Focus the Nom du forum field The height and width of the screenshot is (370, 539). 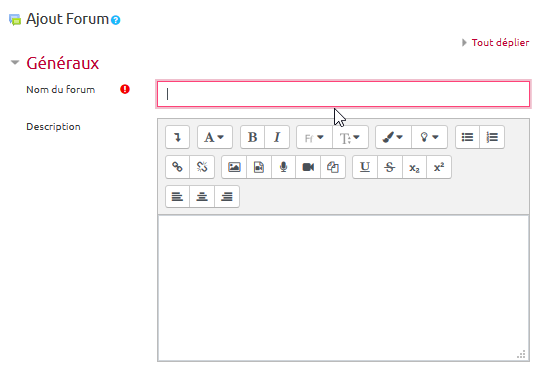(343, 94)
